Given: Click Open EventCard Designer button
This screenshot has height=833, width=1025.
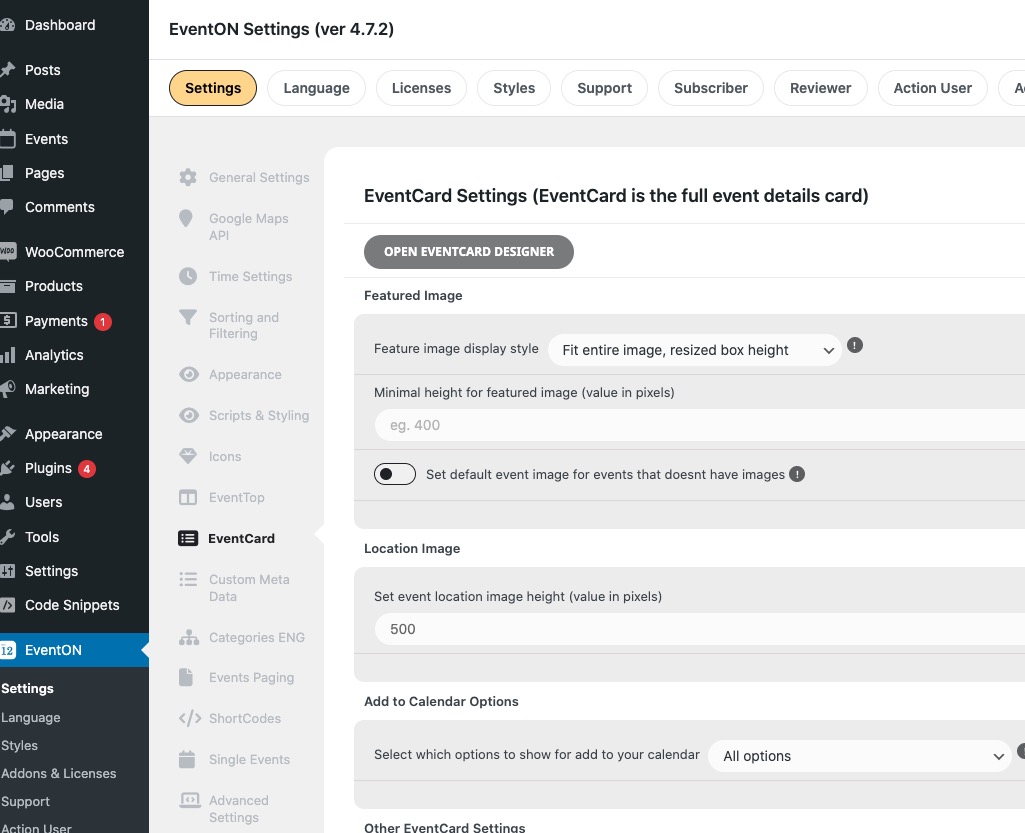Looking at the screenshot, I should (469, 252).
